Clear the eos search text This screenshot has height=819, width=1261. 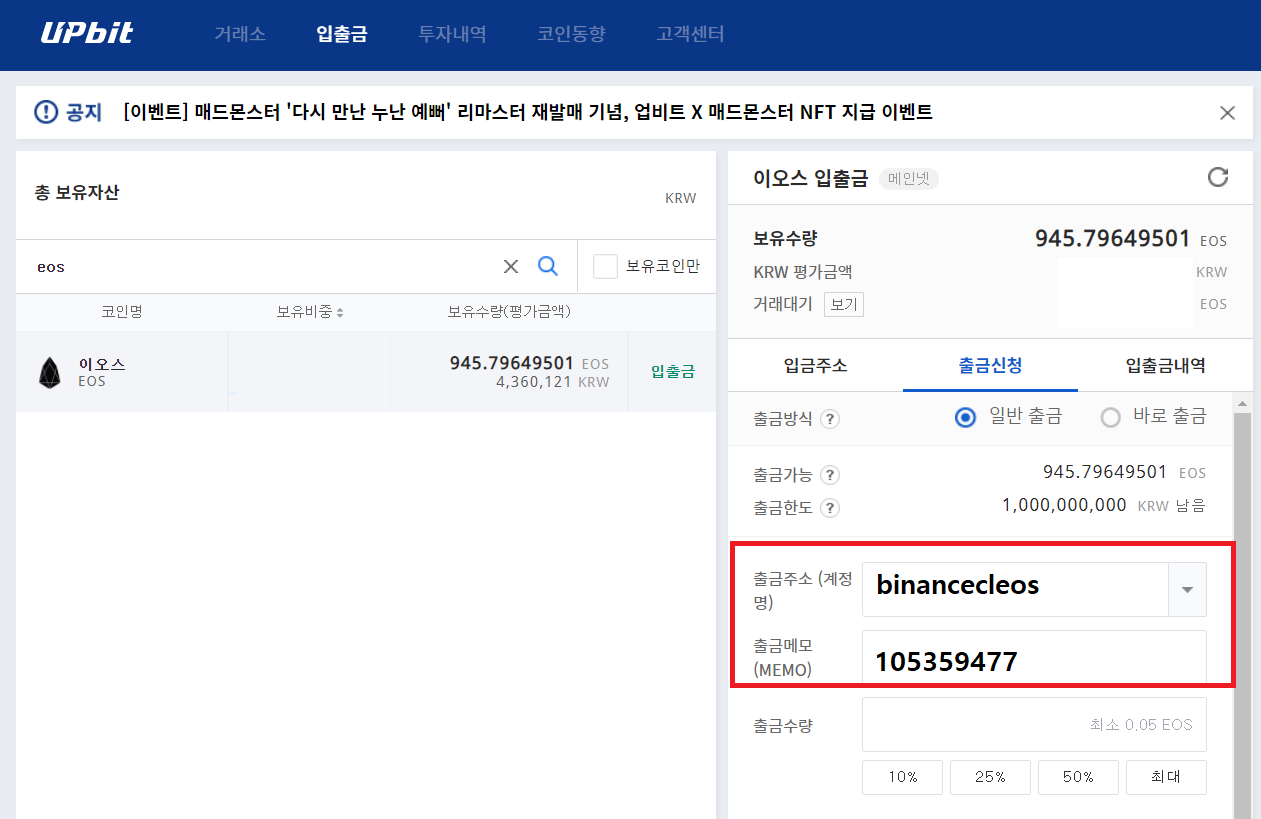511,266
